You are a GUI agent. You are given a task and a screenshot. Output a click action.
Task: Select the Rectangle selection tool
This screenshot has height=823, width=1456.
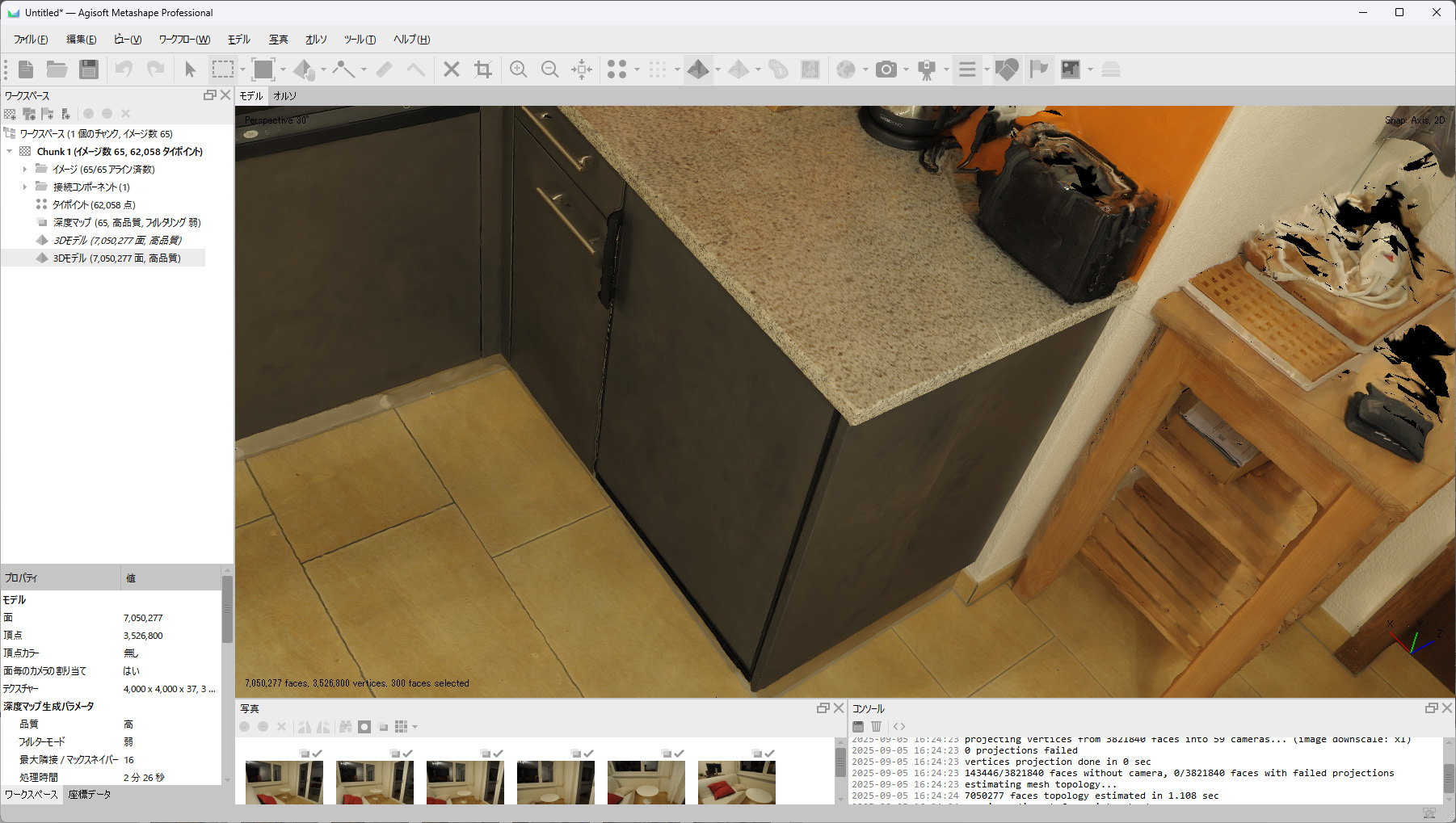click(x=222, y=69)
